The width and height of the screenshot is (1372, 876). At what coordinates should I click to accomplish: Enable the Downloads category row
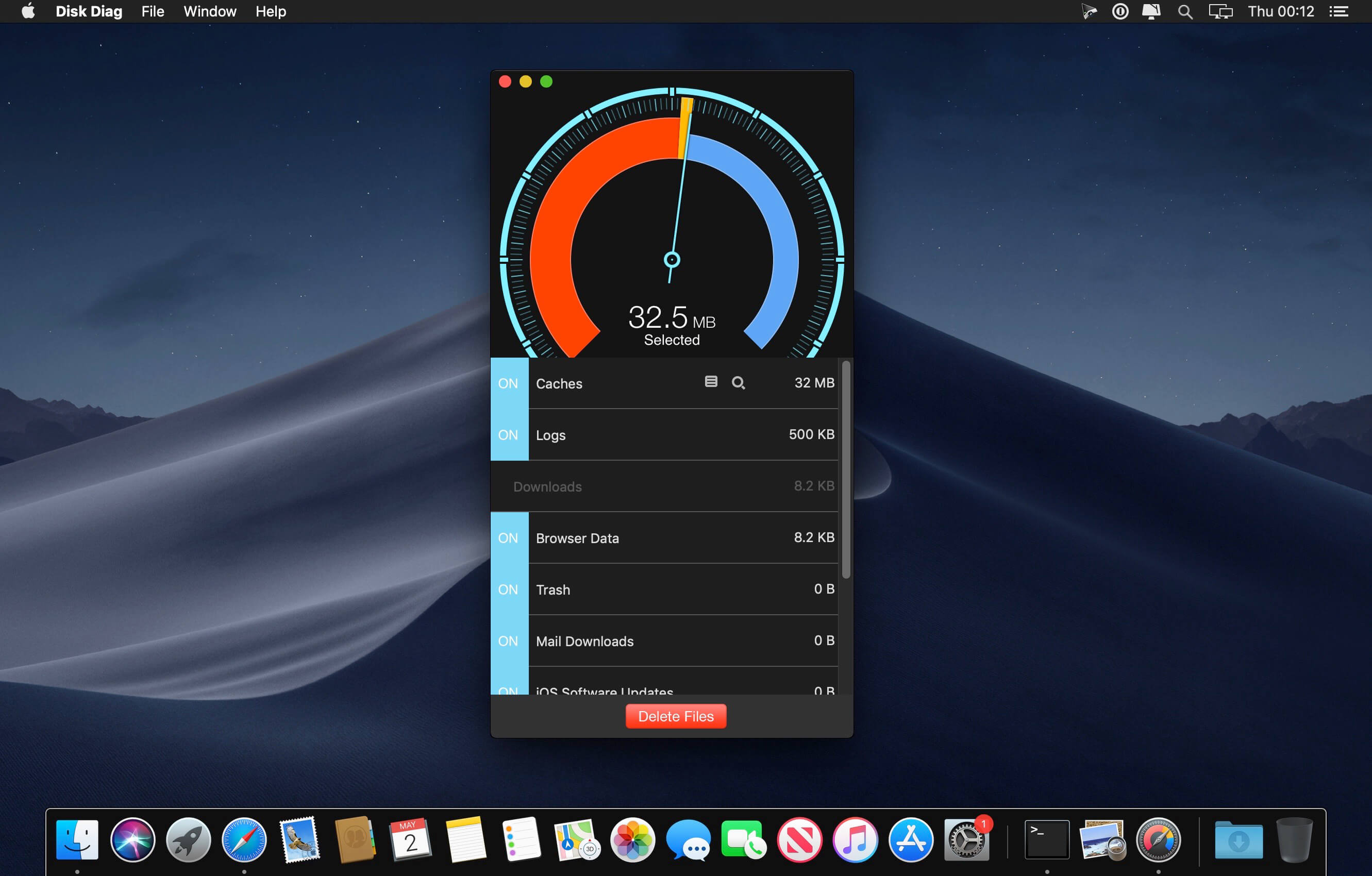(664, 486)
